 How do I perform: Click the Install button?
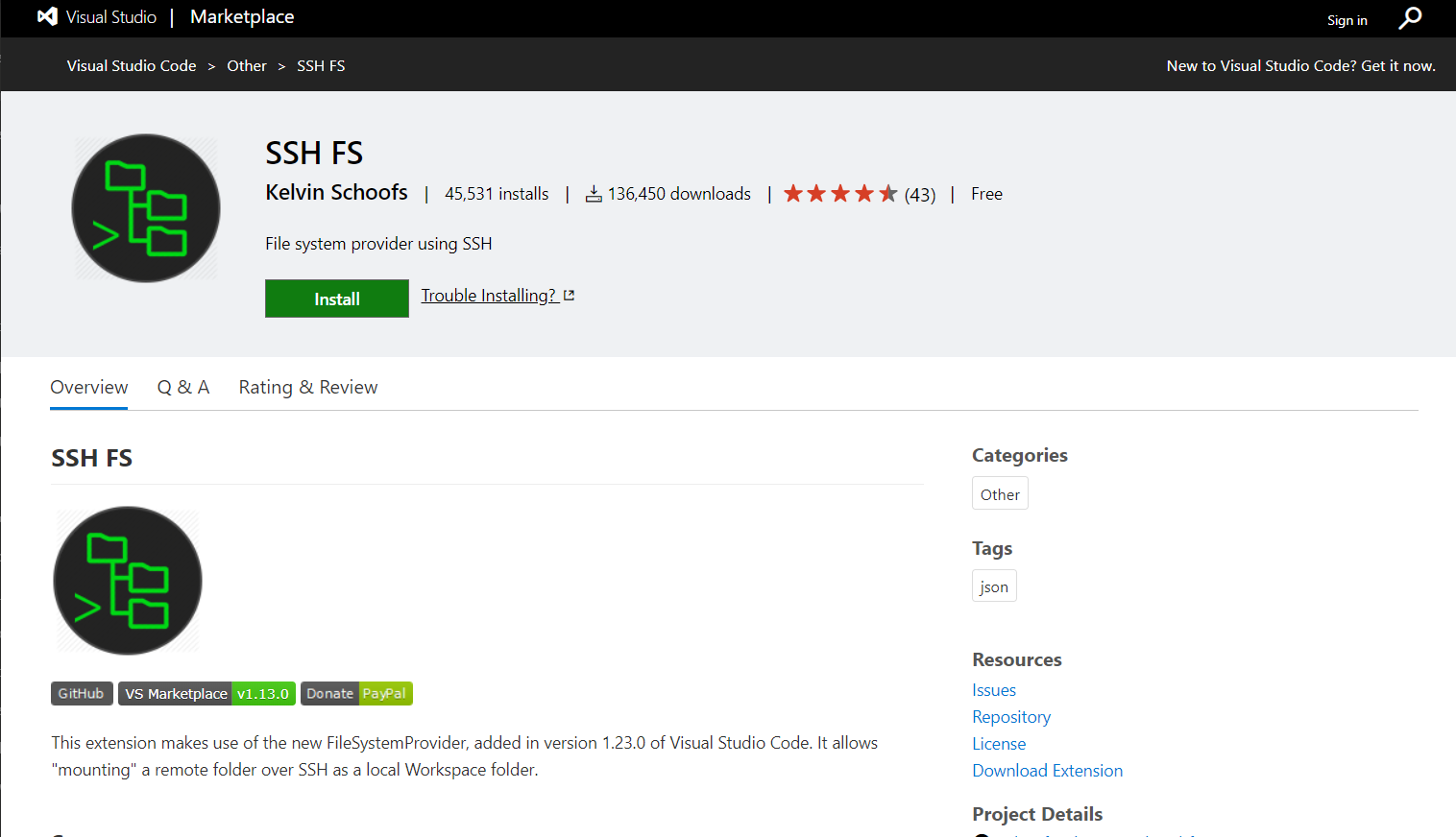tap(337, 299)
